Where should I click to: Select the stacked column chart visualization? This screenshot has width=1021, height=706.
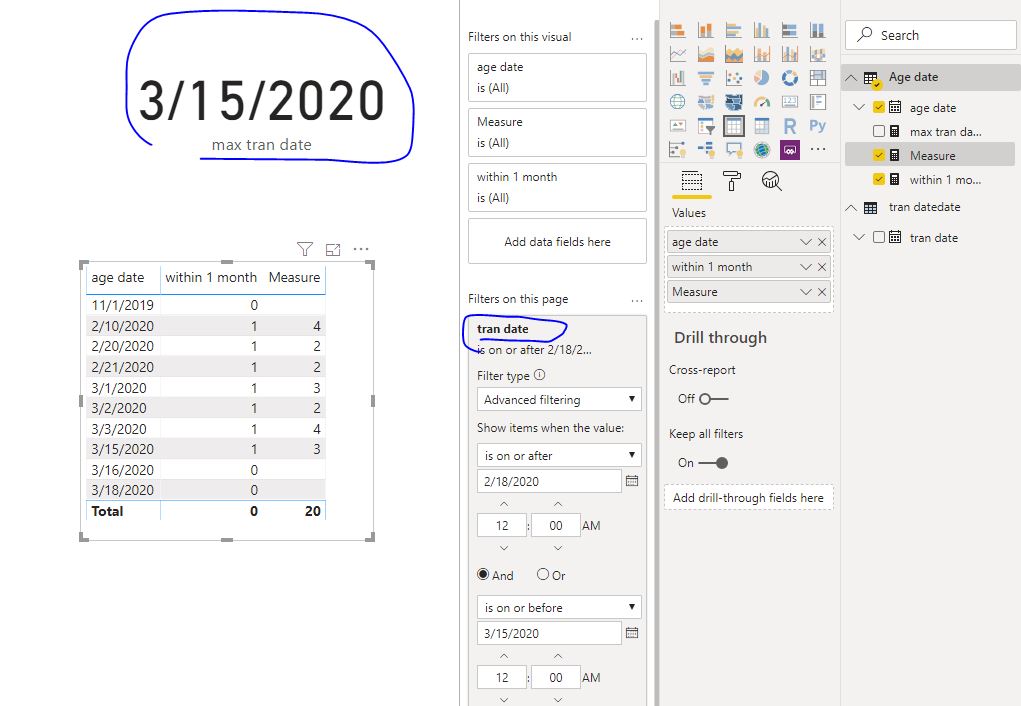click(706, 30)
